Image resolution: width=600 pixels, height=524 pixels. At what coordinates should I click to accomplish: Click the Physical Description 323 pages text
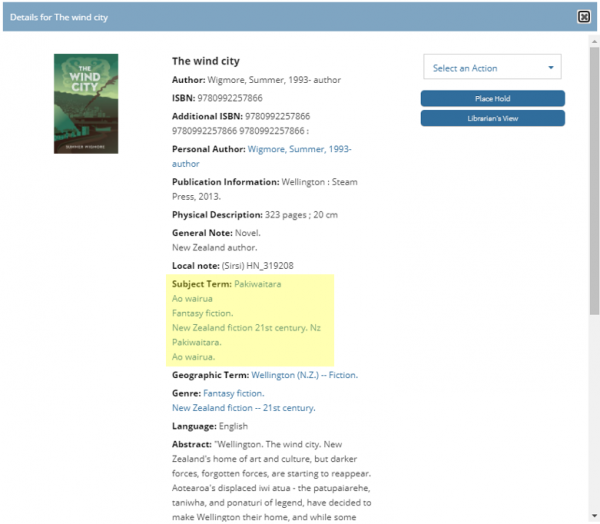[x=302, y=215]
